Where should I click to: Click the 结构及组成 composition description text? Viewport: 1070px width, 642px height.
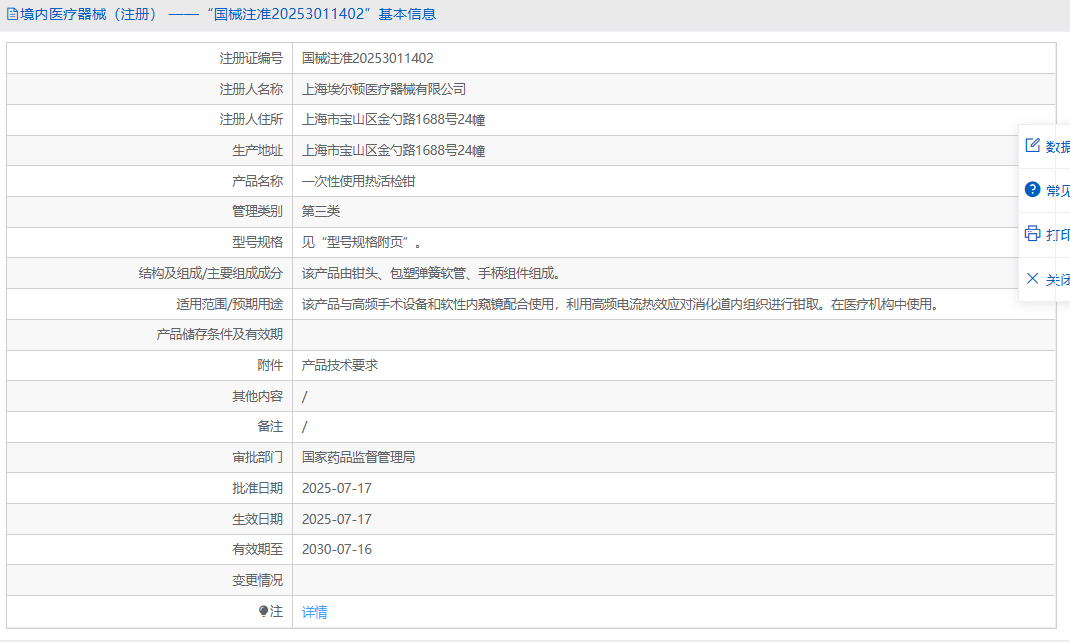coord(431,273)
